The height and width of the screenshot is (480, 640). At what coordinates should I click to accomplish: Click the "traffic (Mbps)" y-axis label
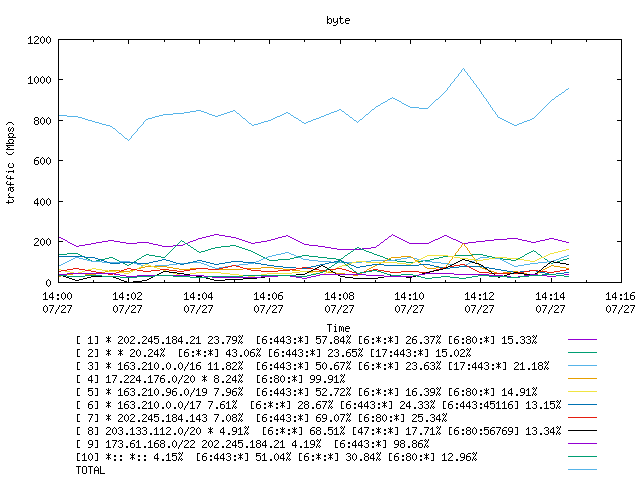click(x=10, y=162)
